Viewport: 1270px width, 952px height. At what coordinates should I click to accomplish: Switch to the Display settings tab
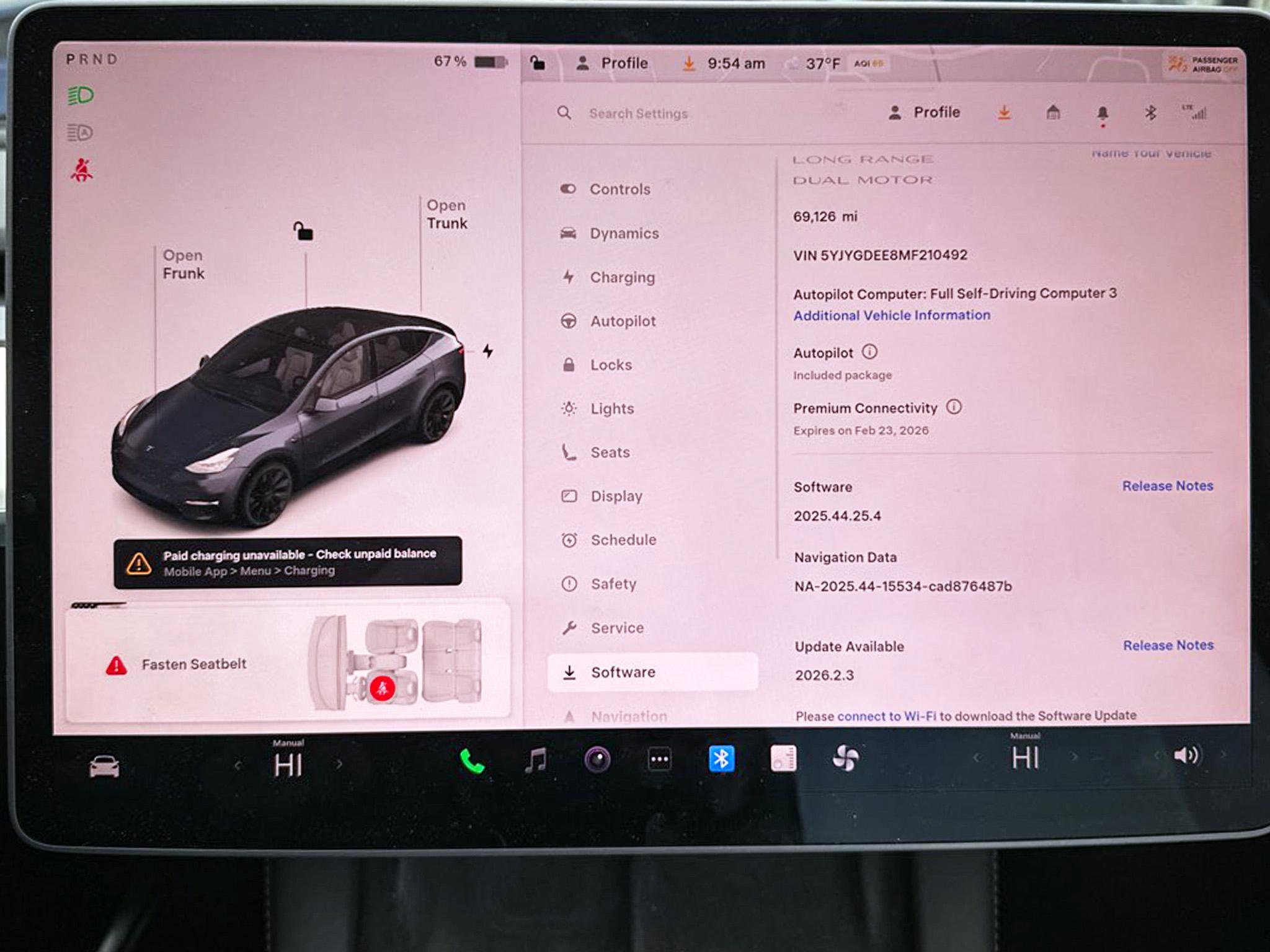coord(616,496)
